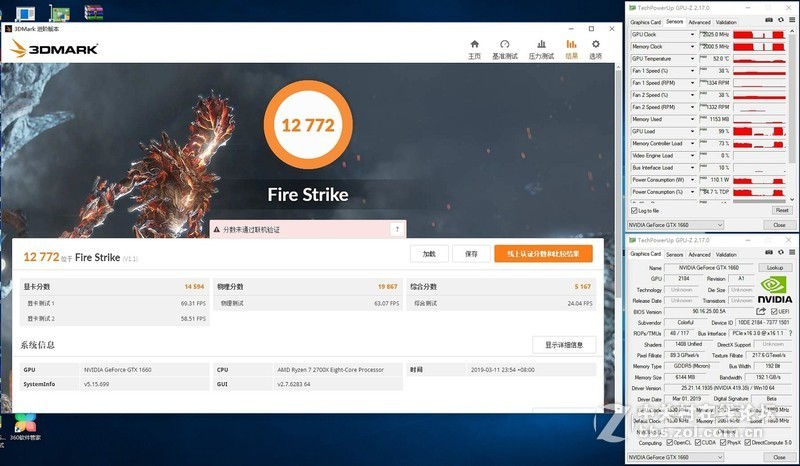Click the 加载 (load) button
Viewport: 800px width, 466px height.
pos(429,254)
